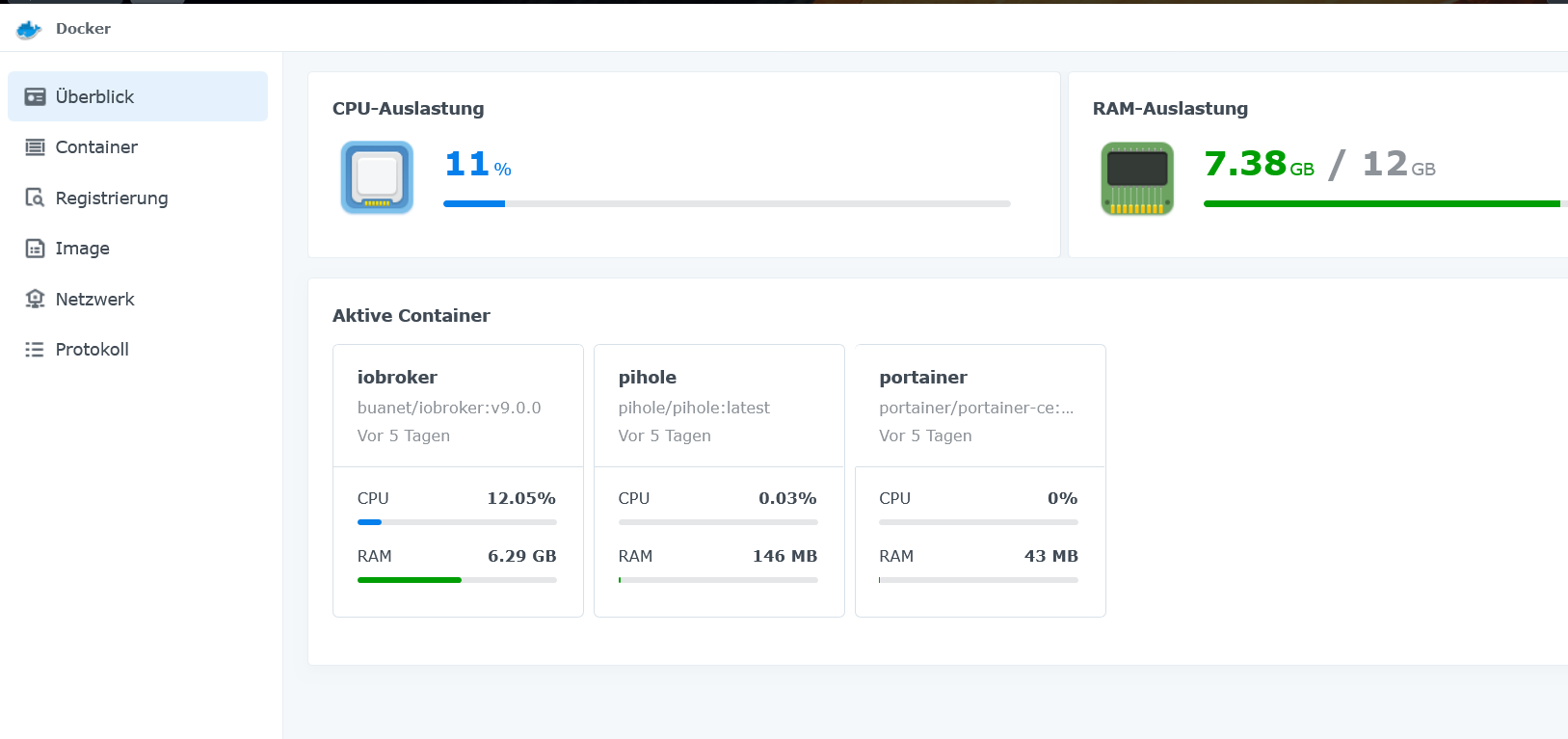
Task: Click Vor 5 Tagen under portainer
Action: tap(925, 435)
